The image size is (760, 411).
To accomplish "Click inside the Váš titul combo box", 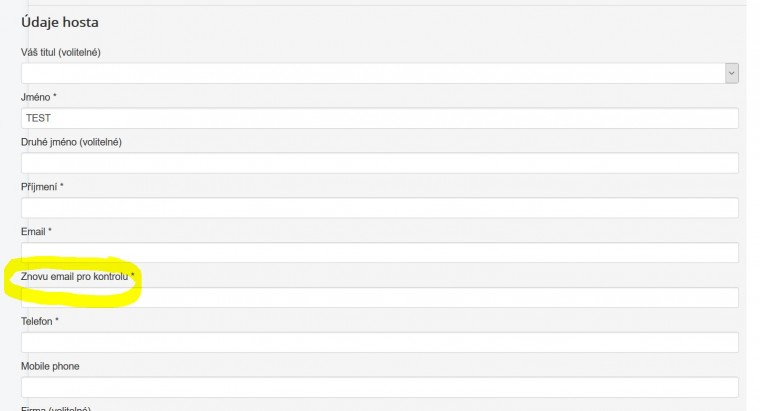I will [370, 73].
